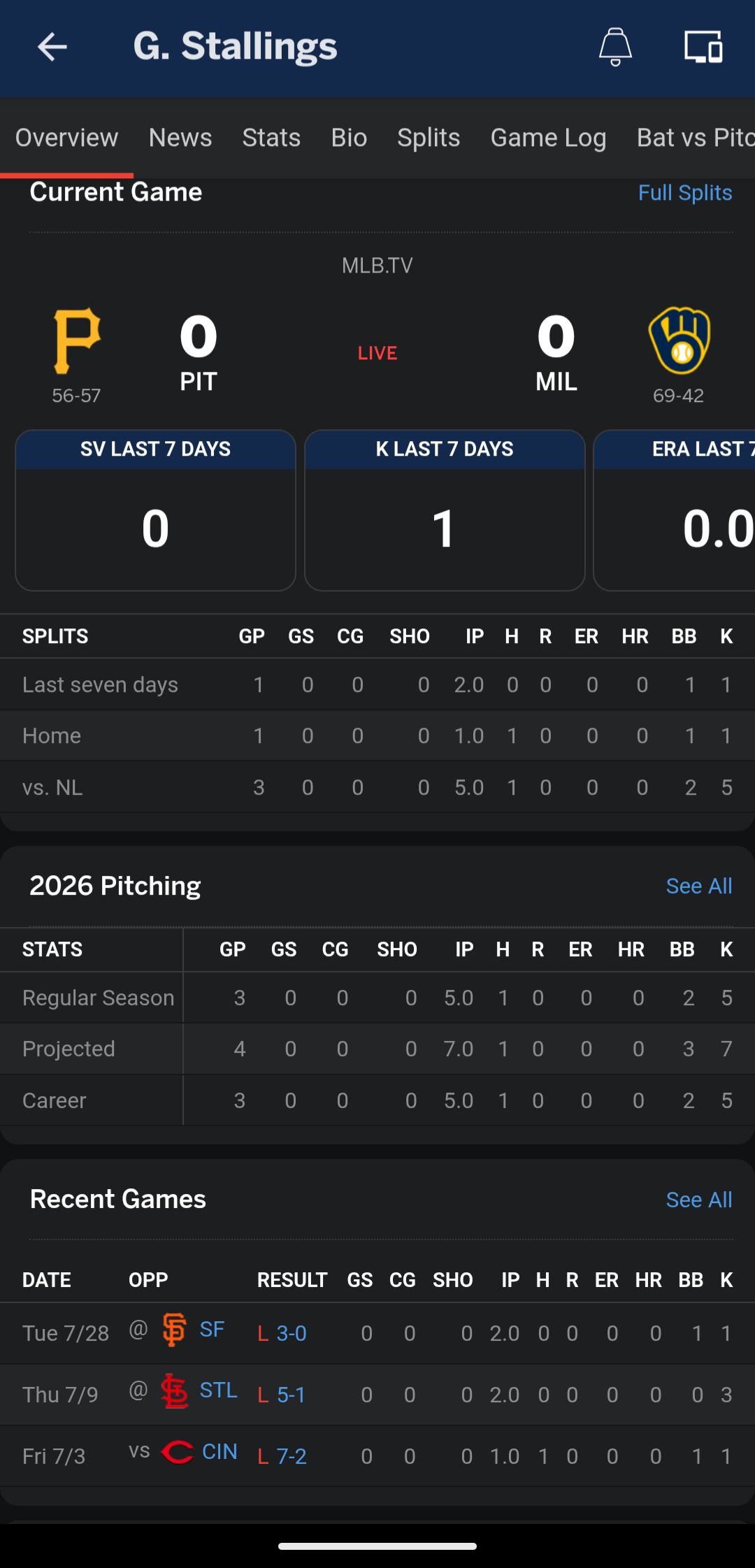Tap the back arrow icon

52,47
